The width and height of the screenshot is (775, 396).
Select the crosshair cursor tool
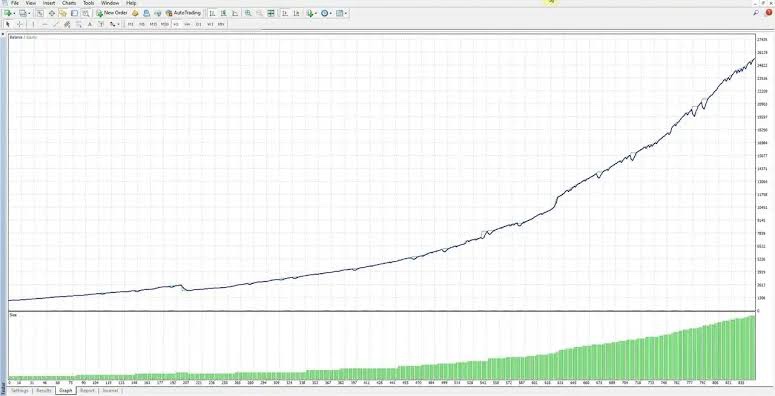click(x=20, y=24)
